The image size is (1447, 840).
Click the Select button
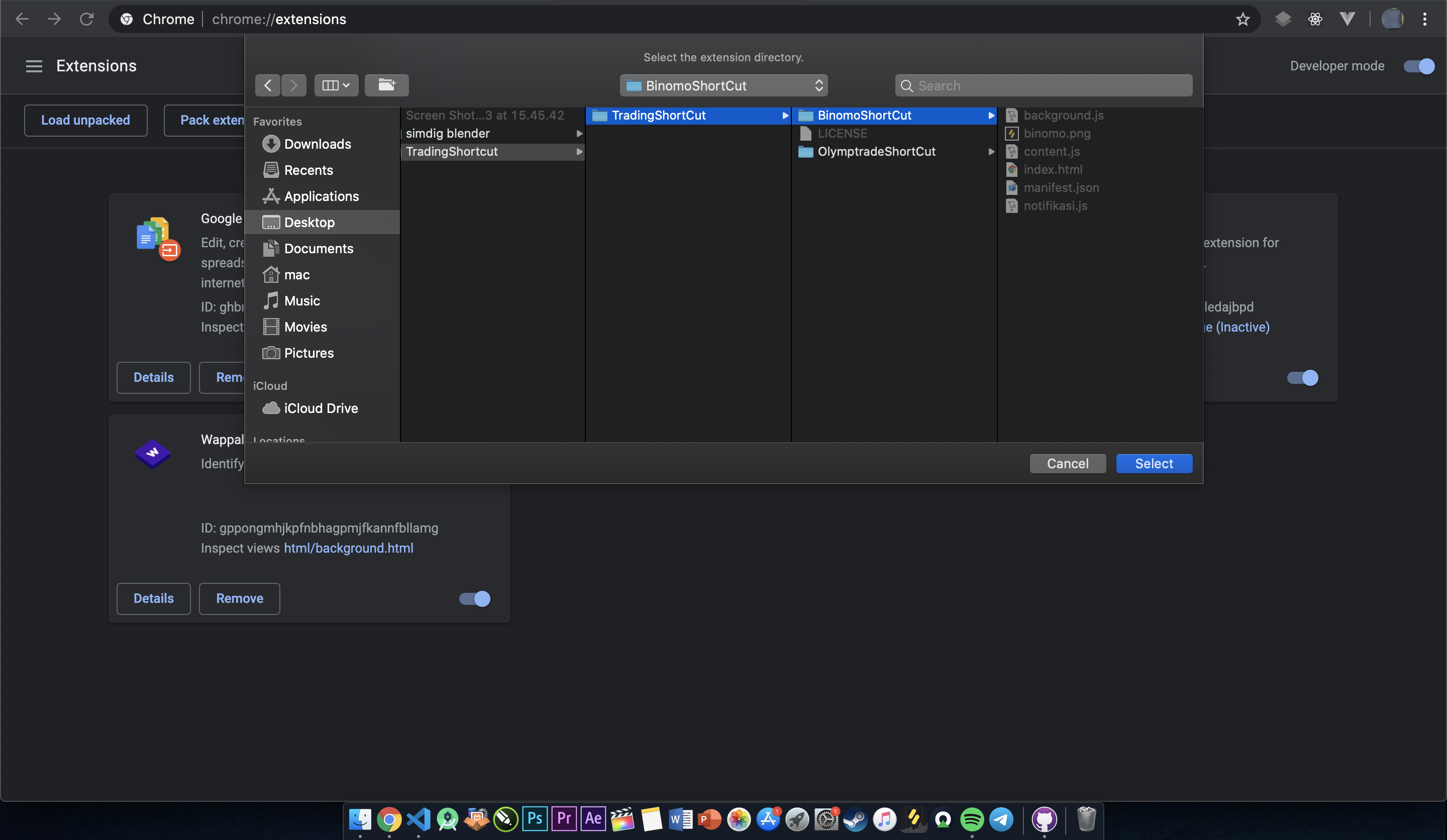pos(1154,463)
